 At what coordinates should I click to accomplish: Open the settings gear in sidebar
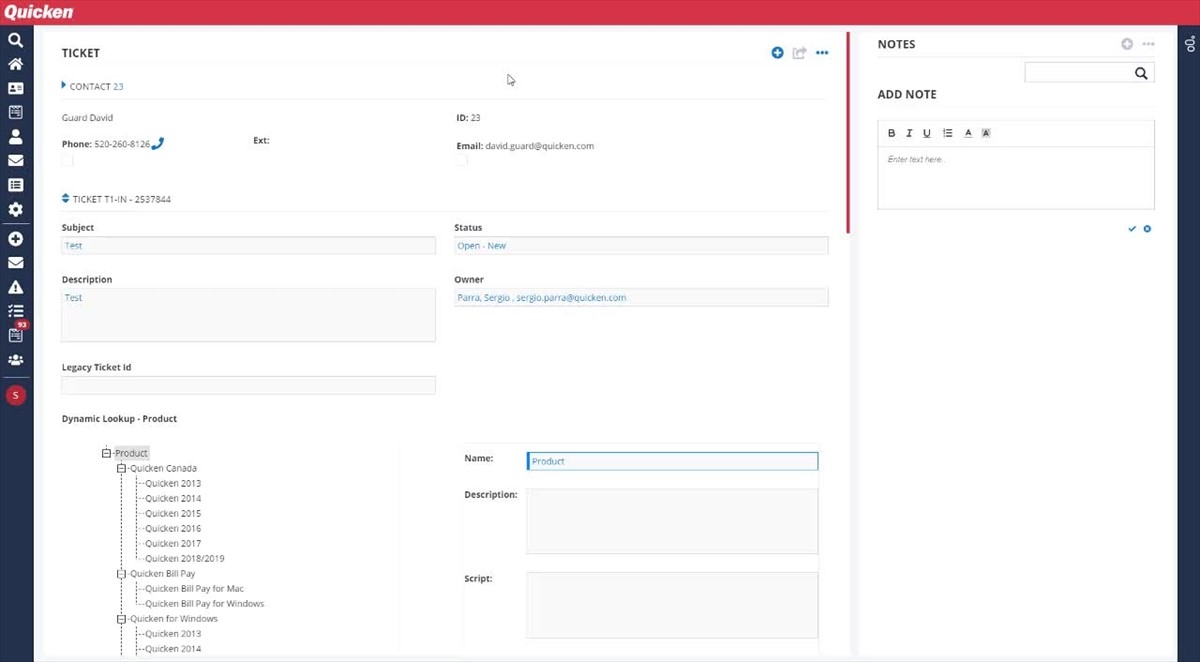15,210
